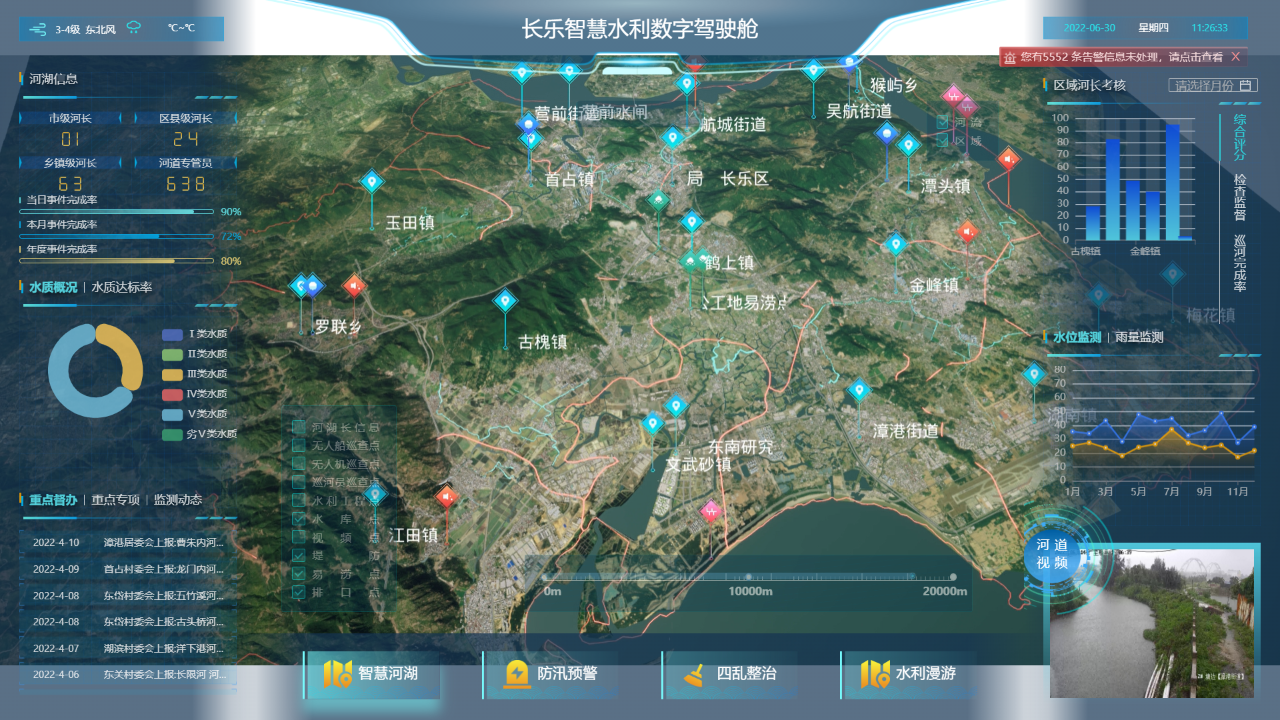The width and height of the screenshot is (1280, 720).
Task: Select the cyan location marker above 玉田镇
Action: pyautogui.click(x=372, y=182)
